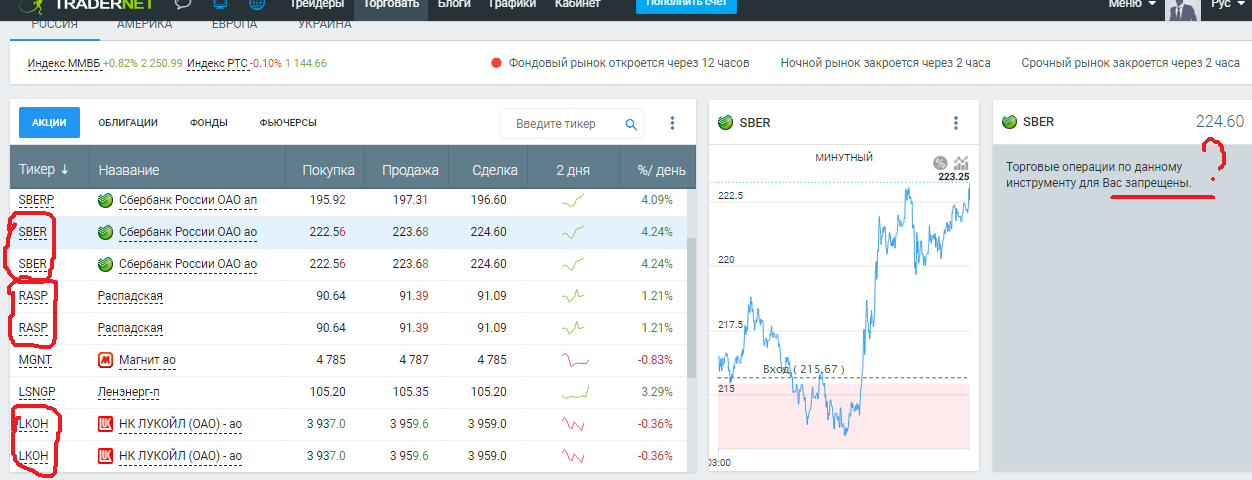Click SBERP sell price 197.31
Screen dimensions: 1252x480
[410, 200]
